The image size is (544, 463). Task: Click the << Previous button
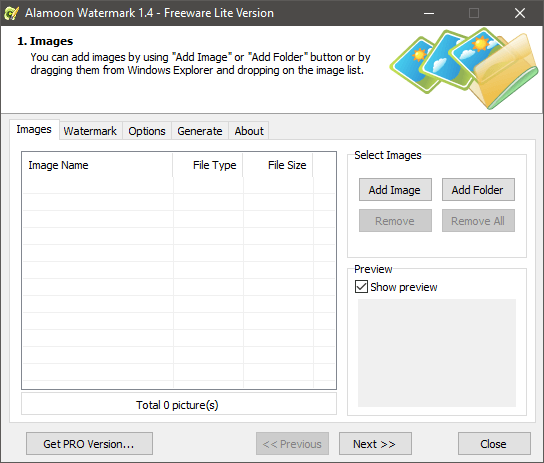[x=292, y=444]
